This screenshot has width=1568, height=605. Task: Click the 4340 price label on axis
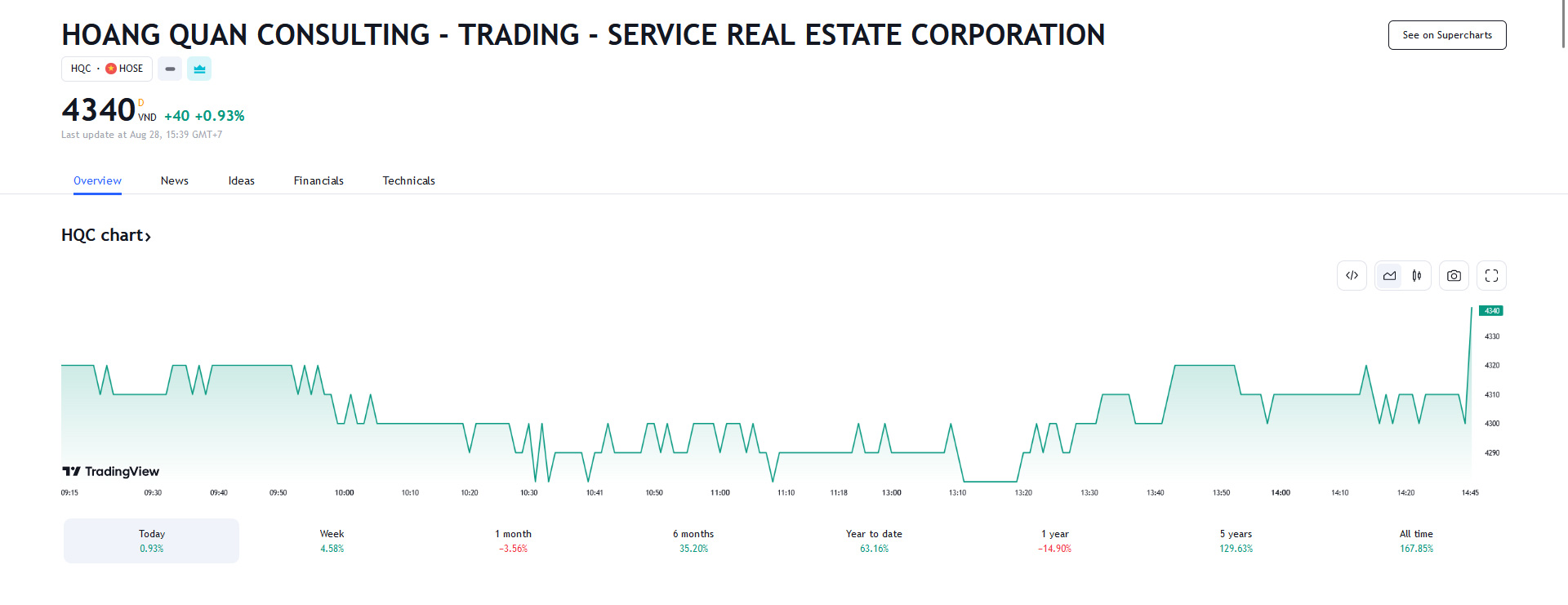click(x=1491, y=310)
